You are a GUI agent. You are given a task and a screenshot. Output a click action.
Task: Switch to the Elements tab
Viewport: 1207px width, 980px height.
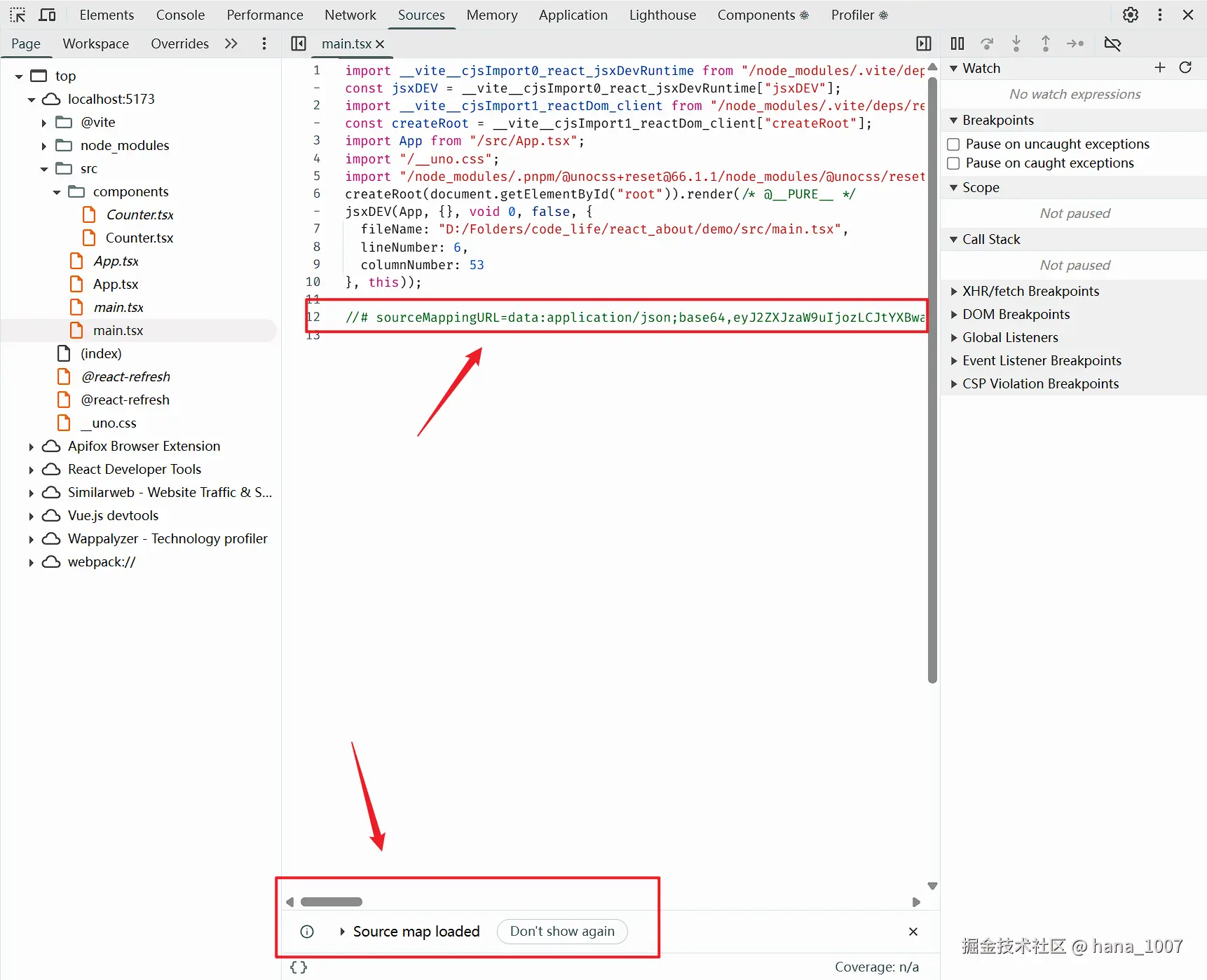coord(107,15)
